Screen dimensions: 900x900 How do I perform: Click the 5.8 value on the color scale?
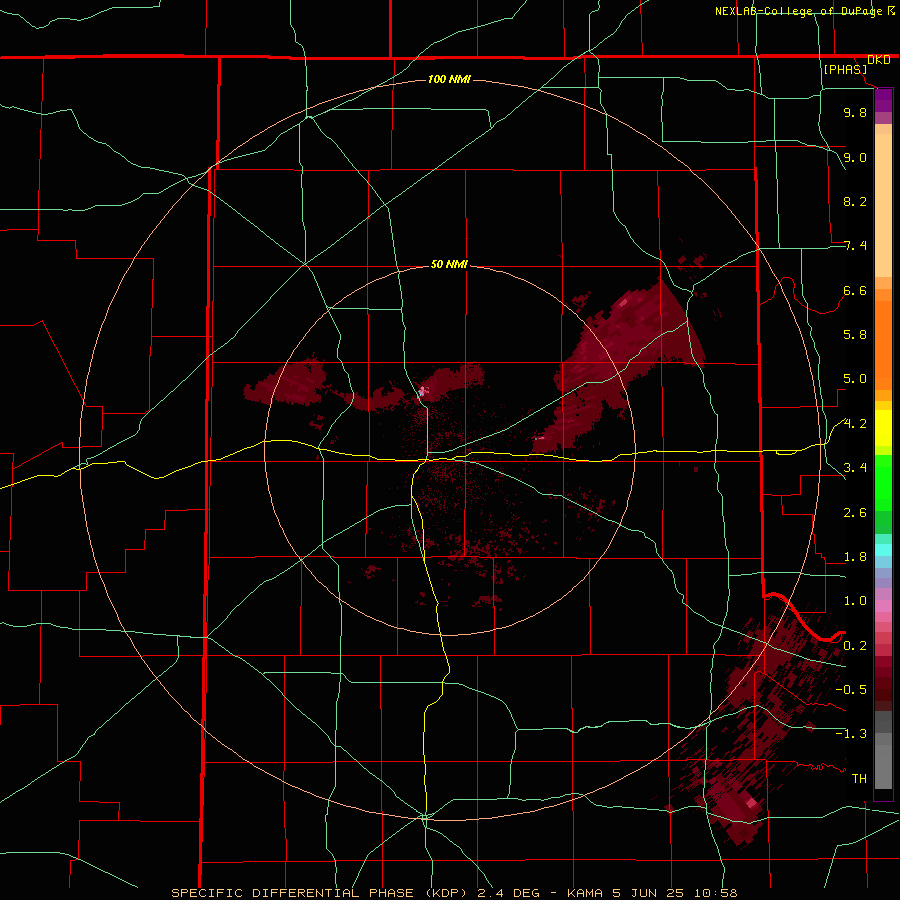855,335
